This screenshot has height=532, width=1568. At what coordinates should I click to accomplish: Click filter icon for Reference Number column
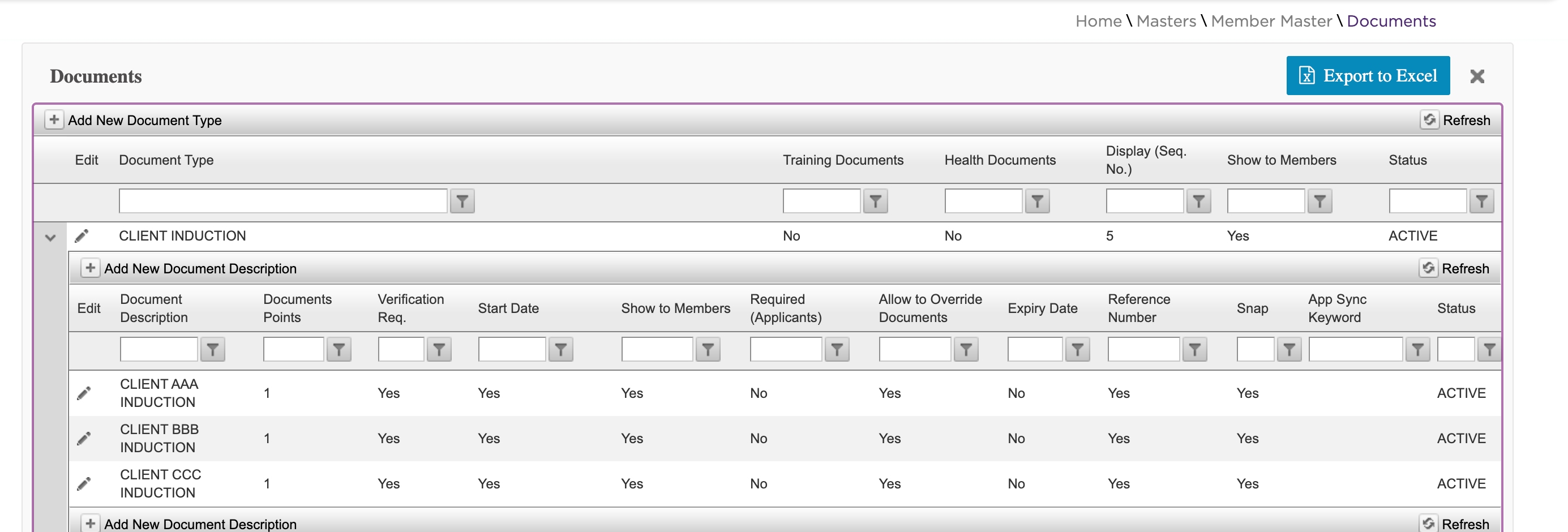pos(1195,349)
